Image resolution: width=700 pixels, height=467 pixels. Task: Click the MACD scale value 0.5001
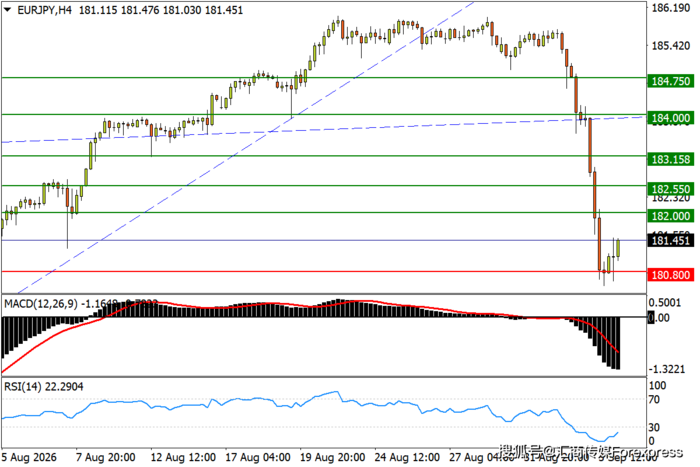pos(665,303)
